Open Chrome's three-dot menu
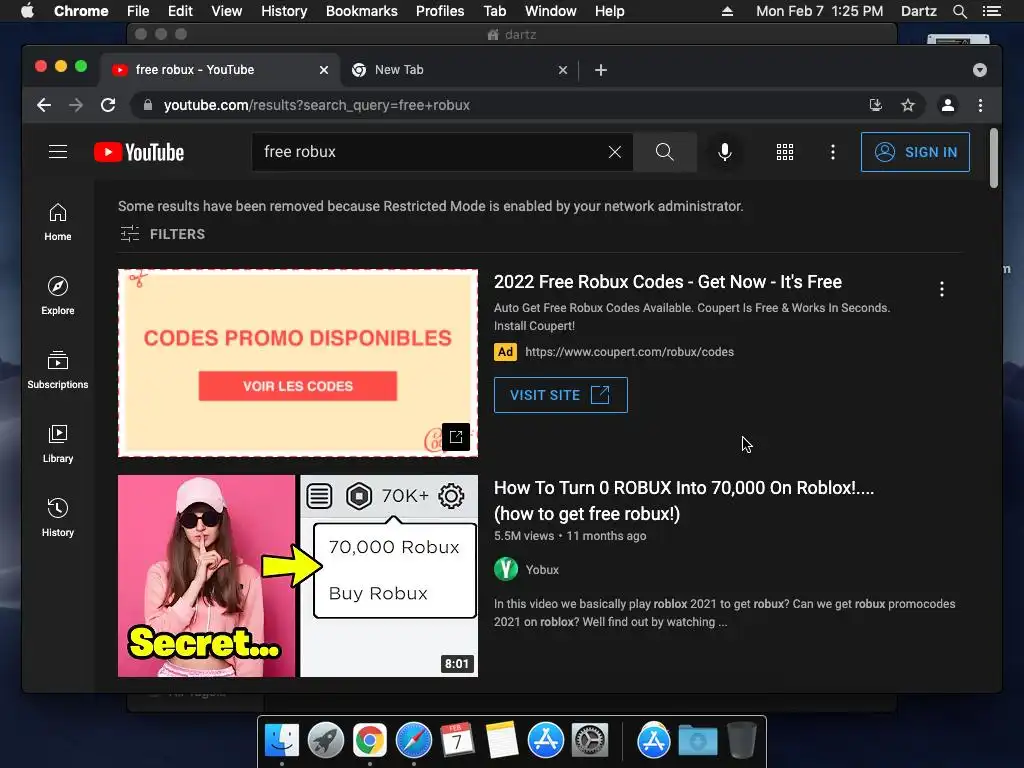This screenshot has width=1024, height=768. point(980,105)
